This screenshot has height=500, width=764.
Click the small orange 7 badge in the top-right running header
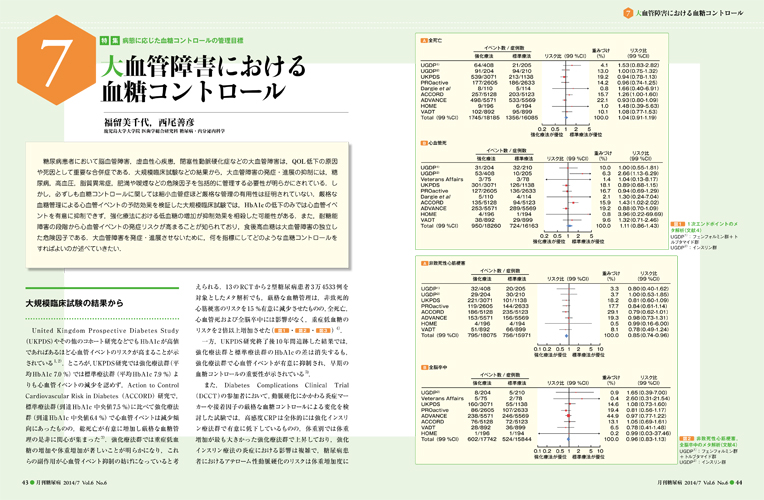[629, 13]
